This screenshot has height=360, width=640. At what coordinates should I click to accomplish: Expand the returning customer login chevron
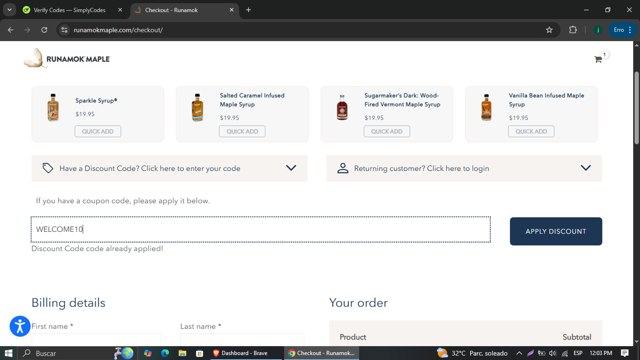tap(586, 168)
